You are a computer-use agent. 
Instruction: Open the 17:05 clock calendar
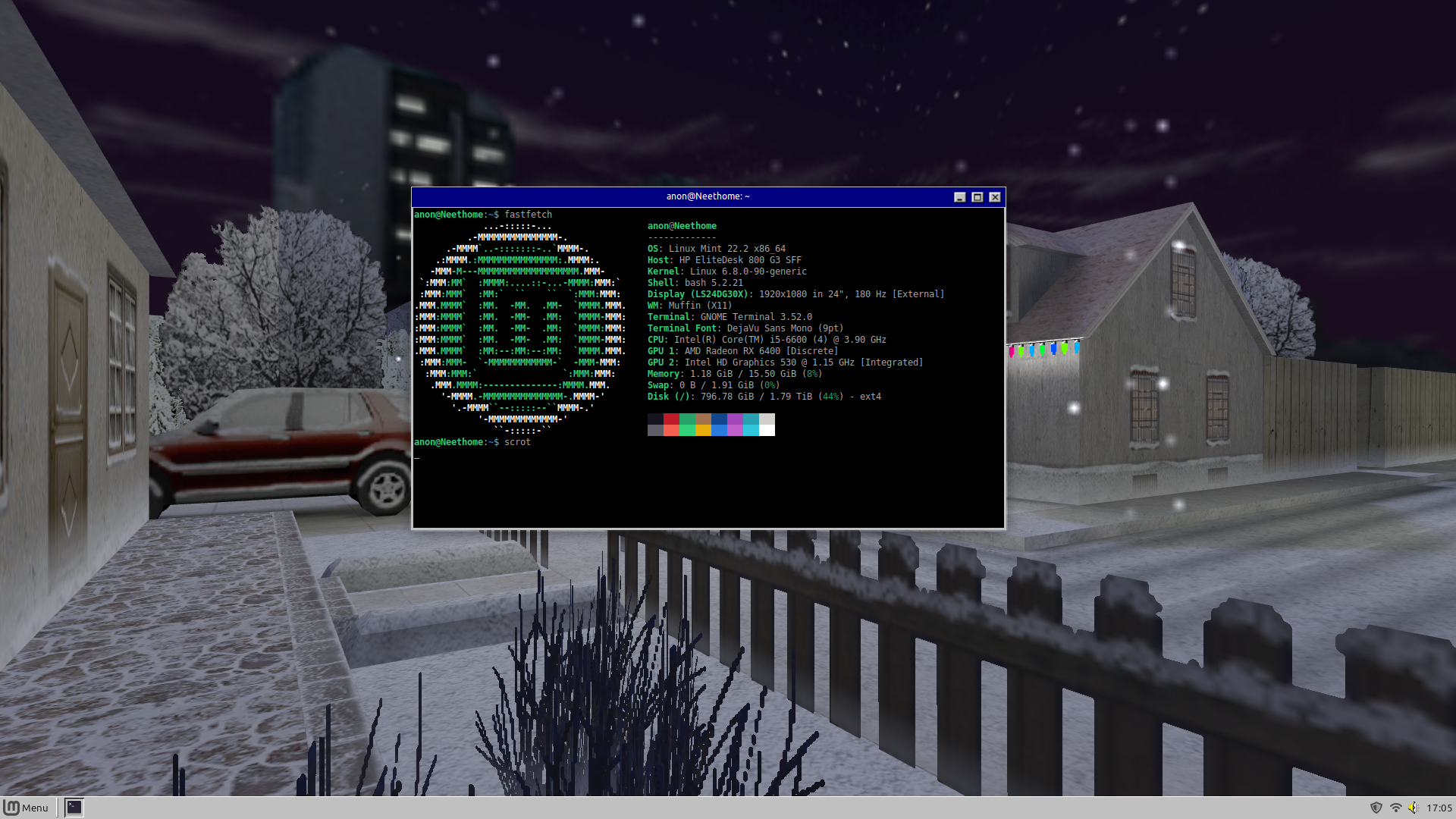tap(1439, 808)
